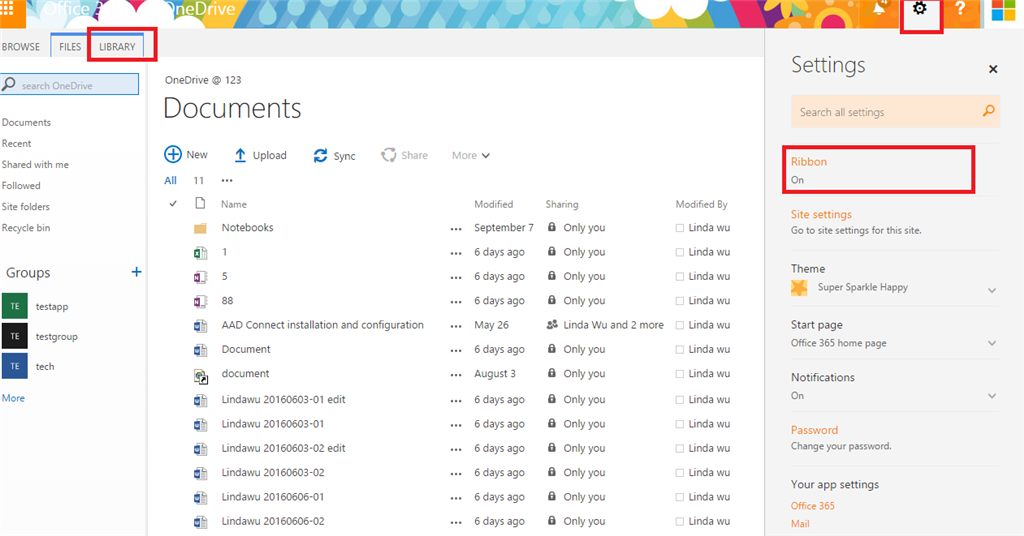This screenshot has height=536, width=1024.
Task: Switch to the FILES tab
Action: [x=70, y=46]
